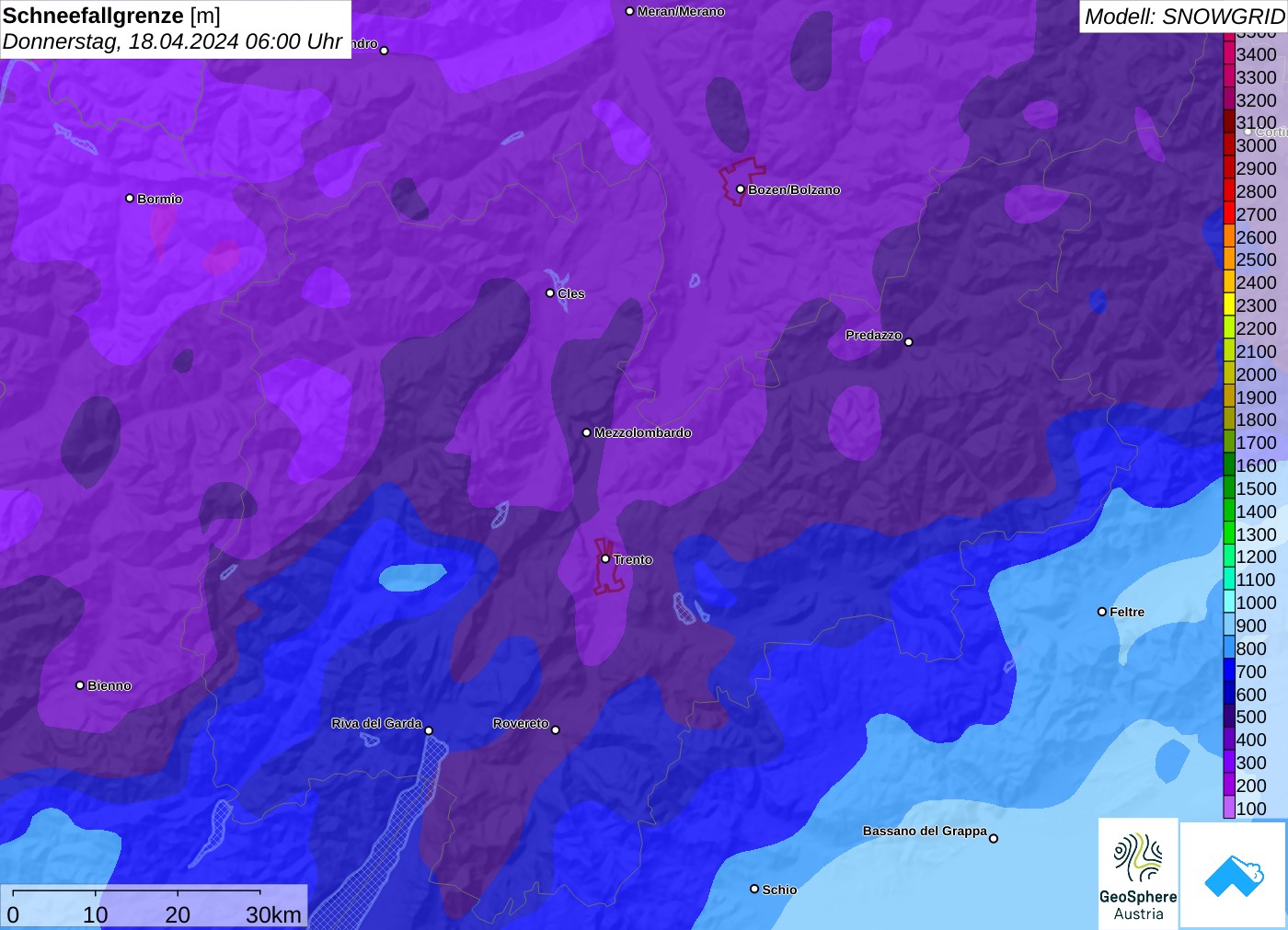The height and width of the screenshot is (930, 1288).
Task: Click the legend value 1100
Action: point(1256,580)
